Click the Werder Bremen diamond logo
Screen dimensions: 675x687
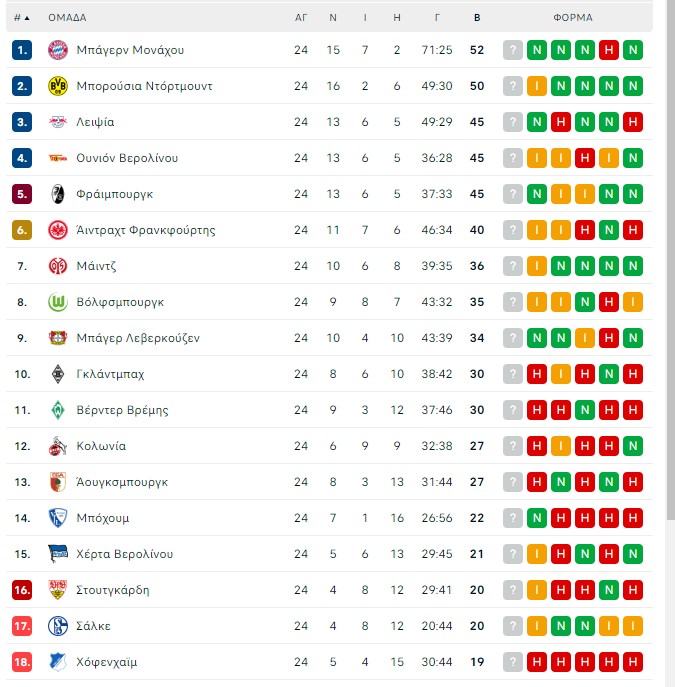[58, 410]
